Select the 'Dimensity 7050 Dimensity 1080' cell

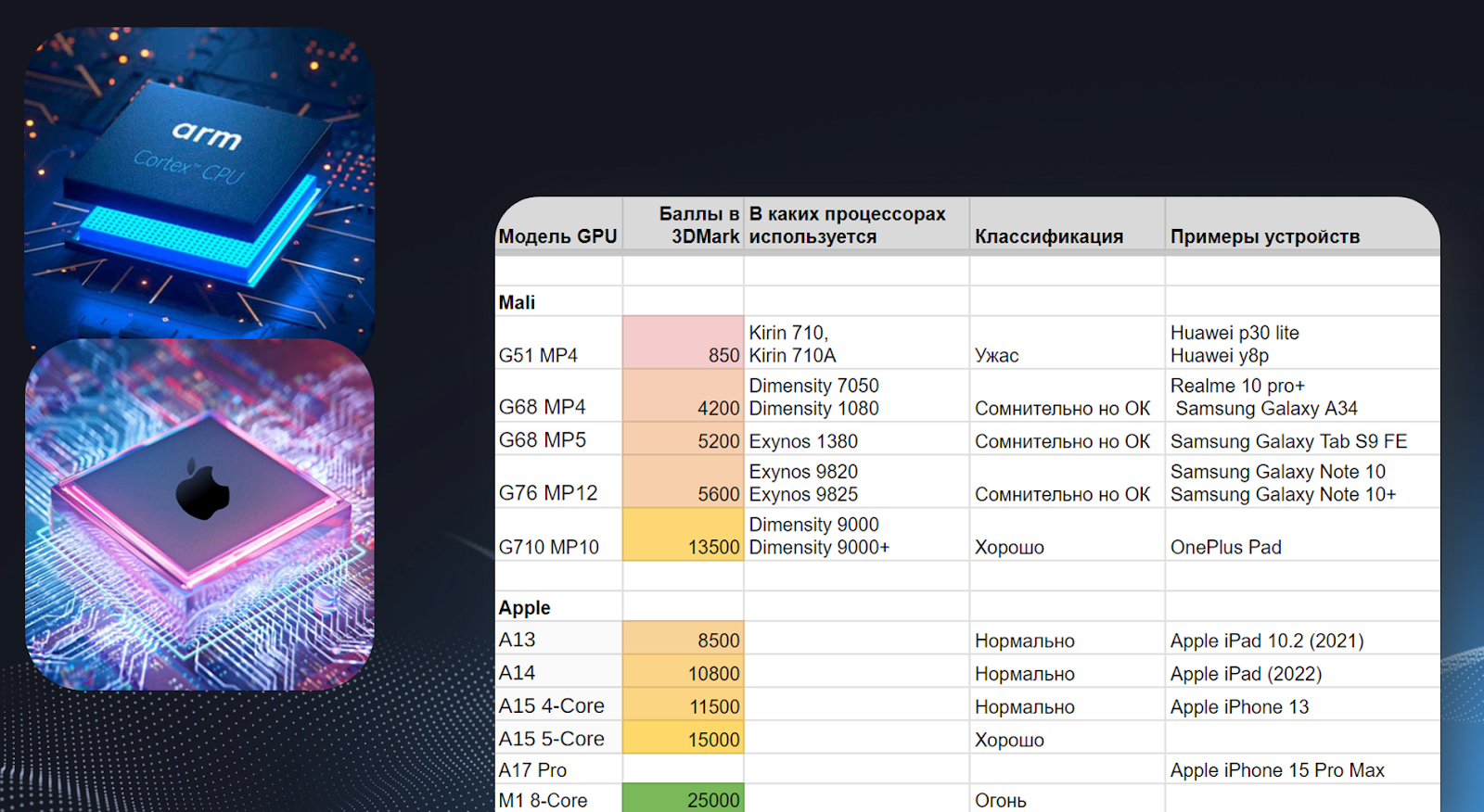[x=856, y=396]
